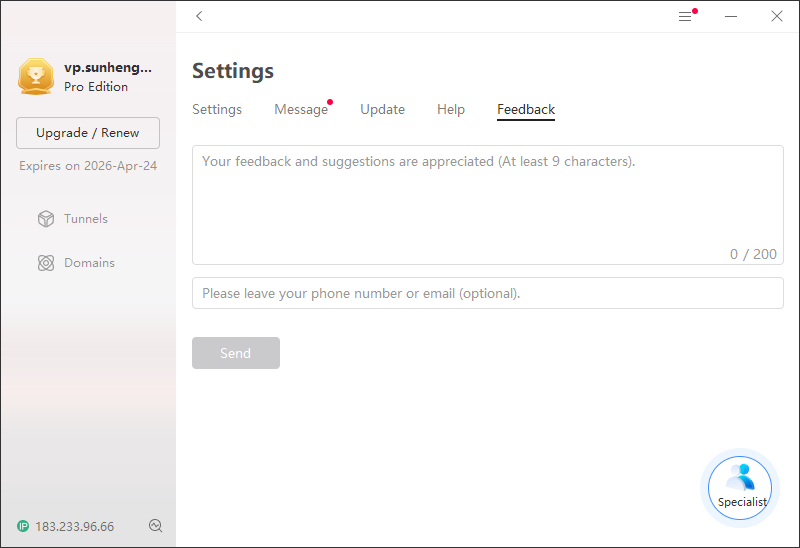The height and width of the screenshot is (548, 800).
Task: Click the green IP badge icon
Action: [x=23, y=526]
